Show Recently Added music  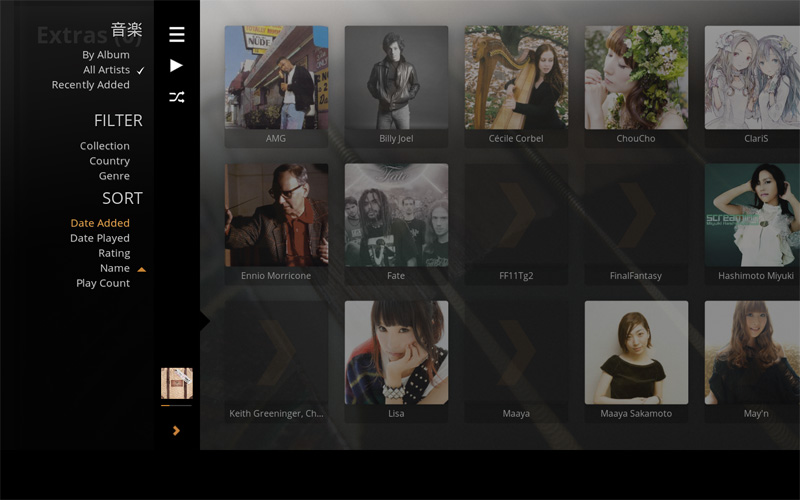click(91, 85)
